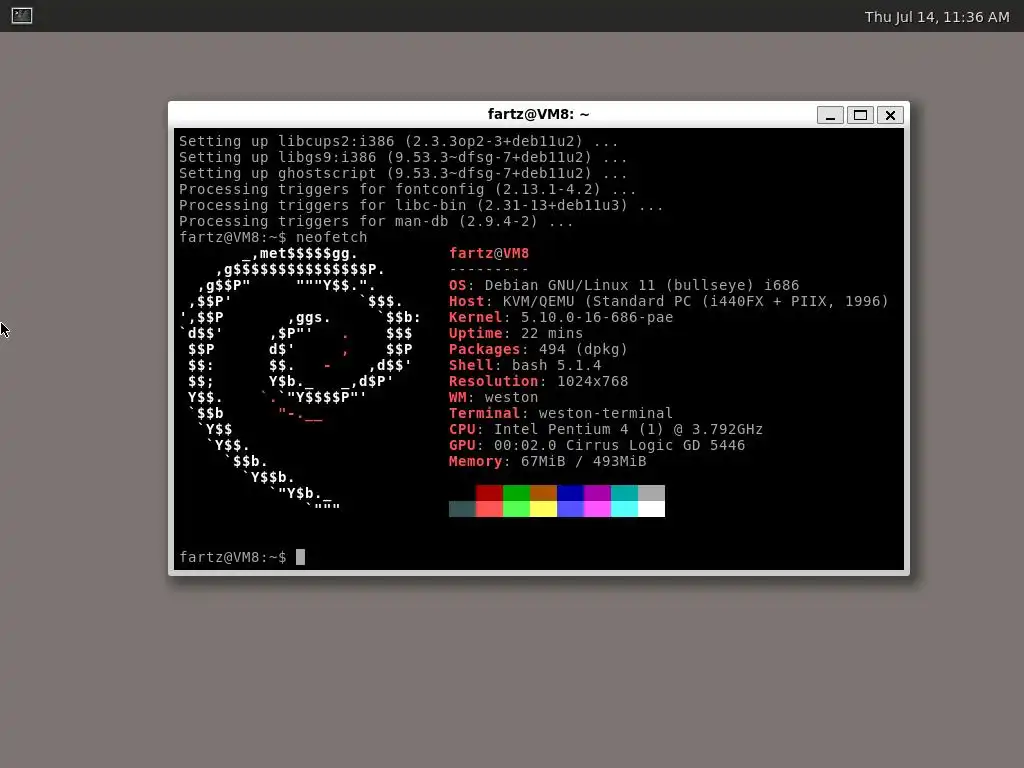Click the yellow color block in bottom row
1024x768 pixels.
pyautogui.click(x=543, y=509)
